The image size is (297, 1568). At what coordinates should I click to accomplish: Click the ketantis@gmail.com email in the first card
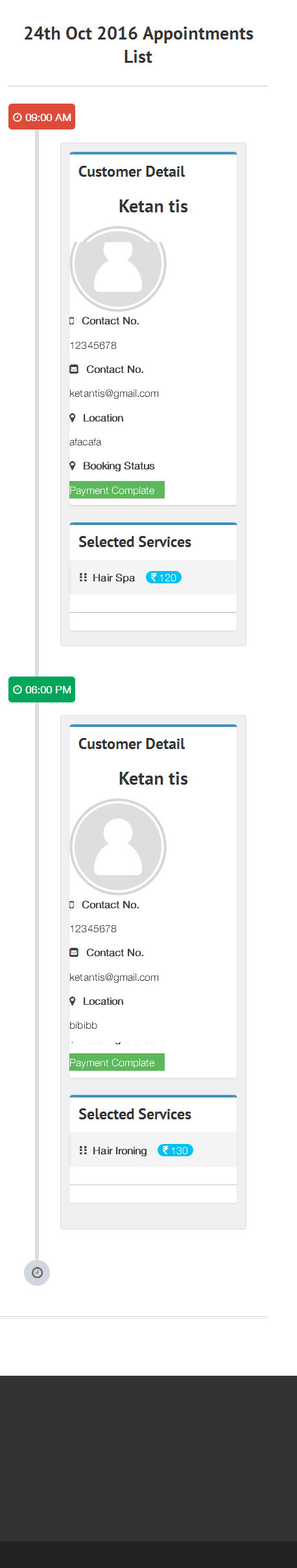114,394
